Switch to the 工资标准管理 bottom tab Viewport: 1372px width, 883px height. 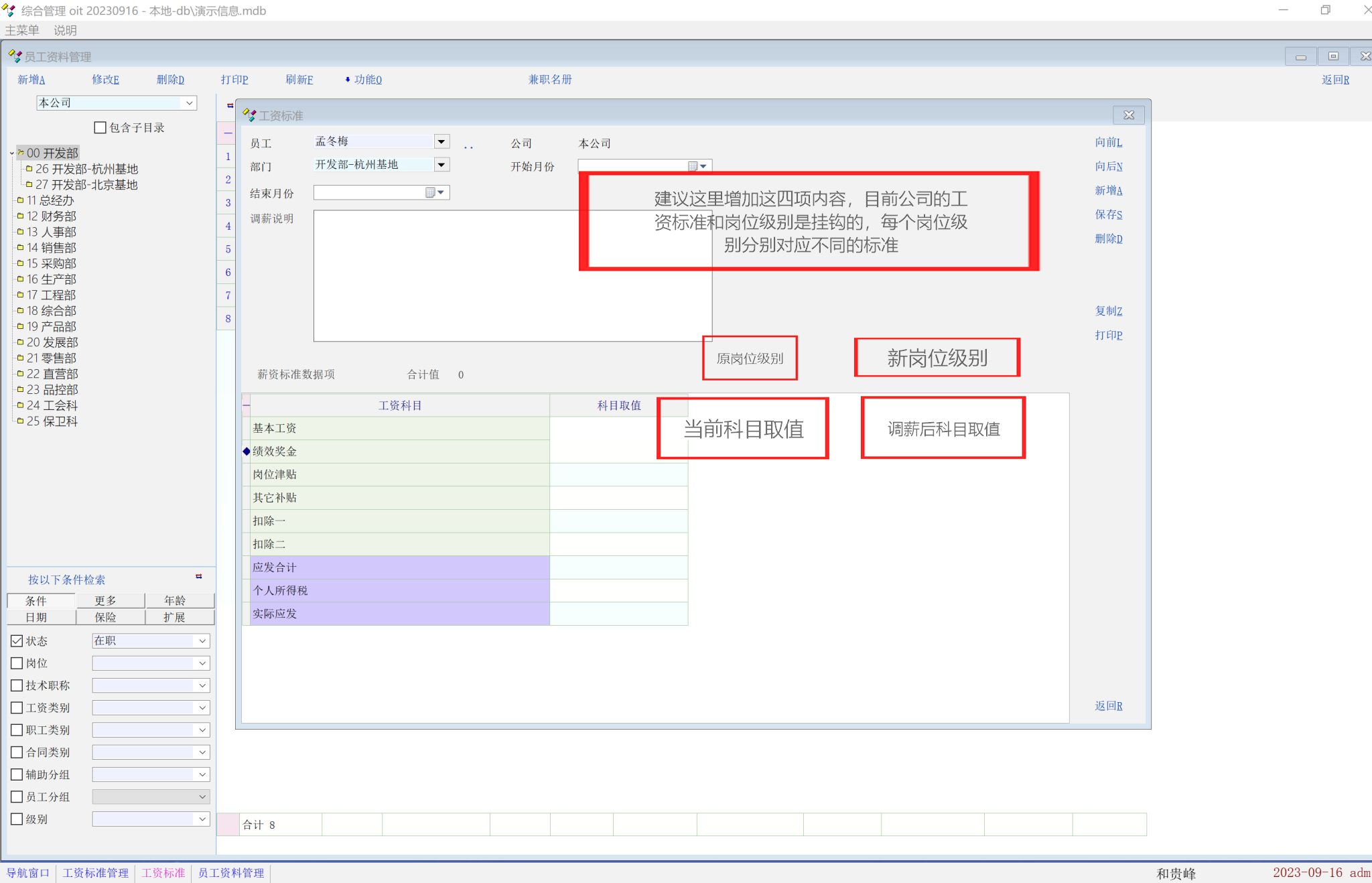point(95,873)
